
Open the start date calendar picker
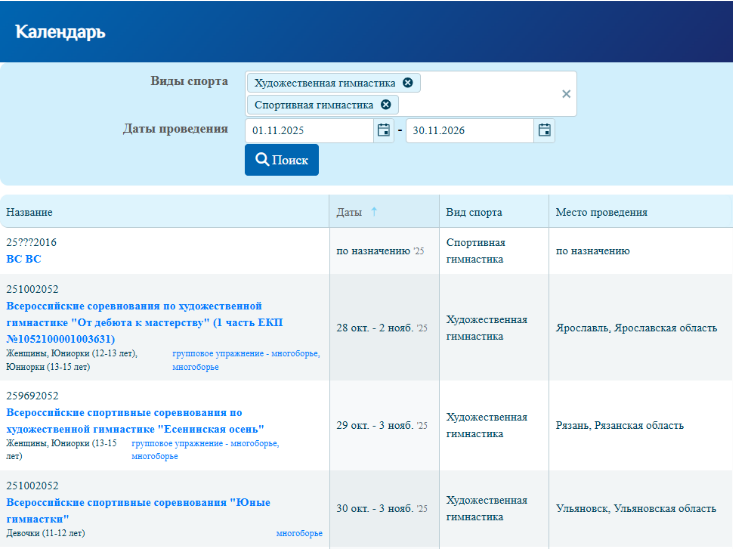click(383, 130)
